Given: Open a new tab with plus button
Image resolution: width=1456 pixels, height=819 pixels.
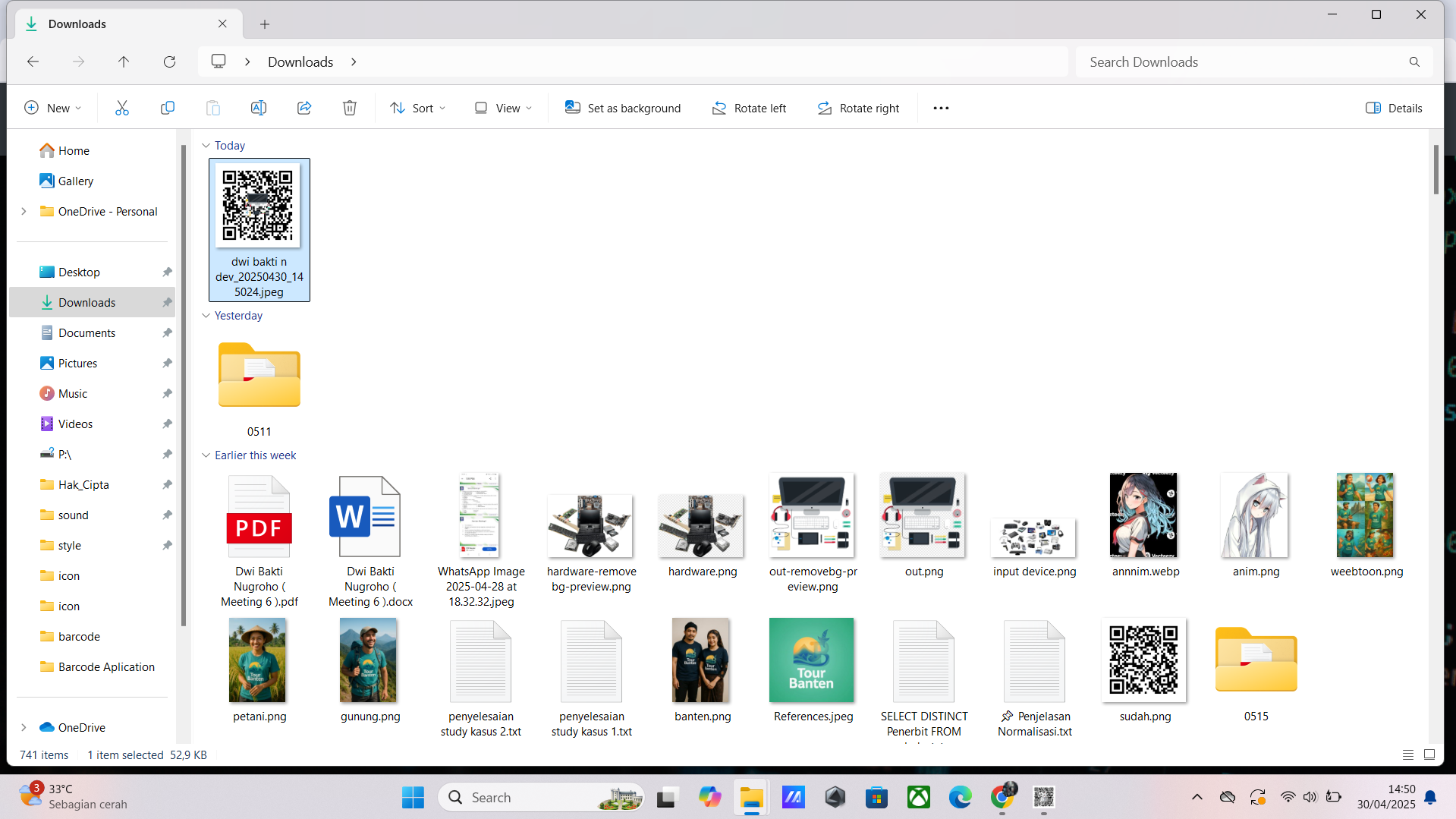Looking at the screenshot, I should [265, 24].
